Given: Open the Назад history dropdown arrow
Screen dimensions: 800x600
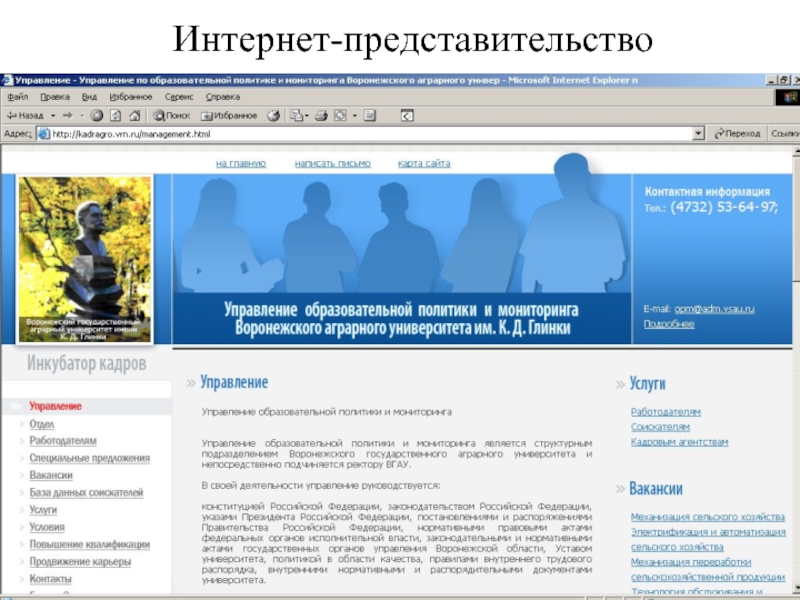Looking at the screenshot, I should (53, 116).
